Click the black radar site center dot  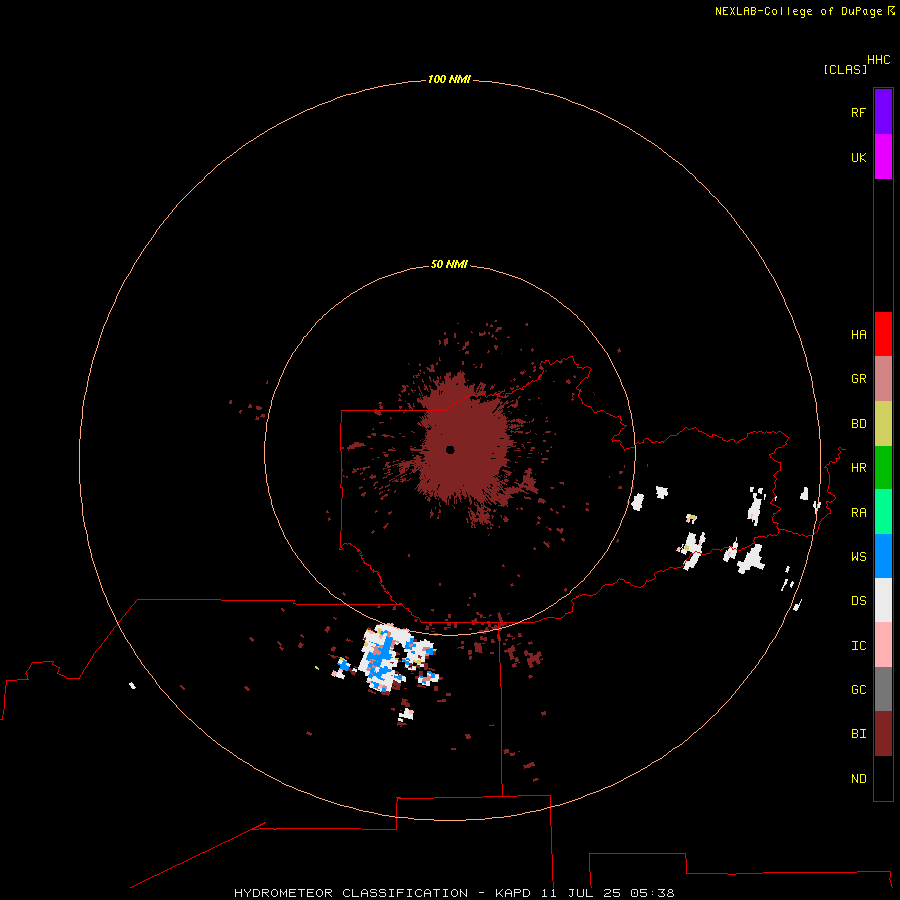450,450
